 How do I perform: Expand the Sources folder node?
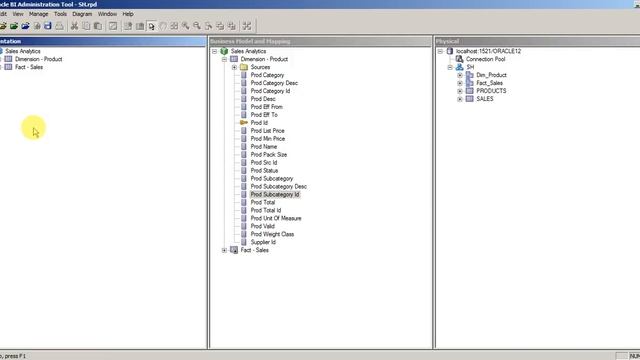click(234, 67)
